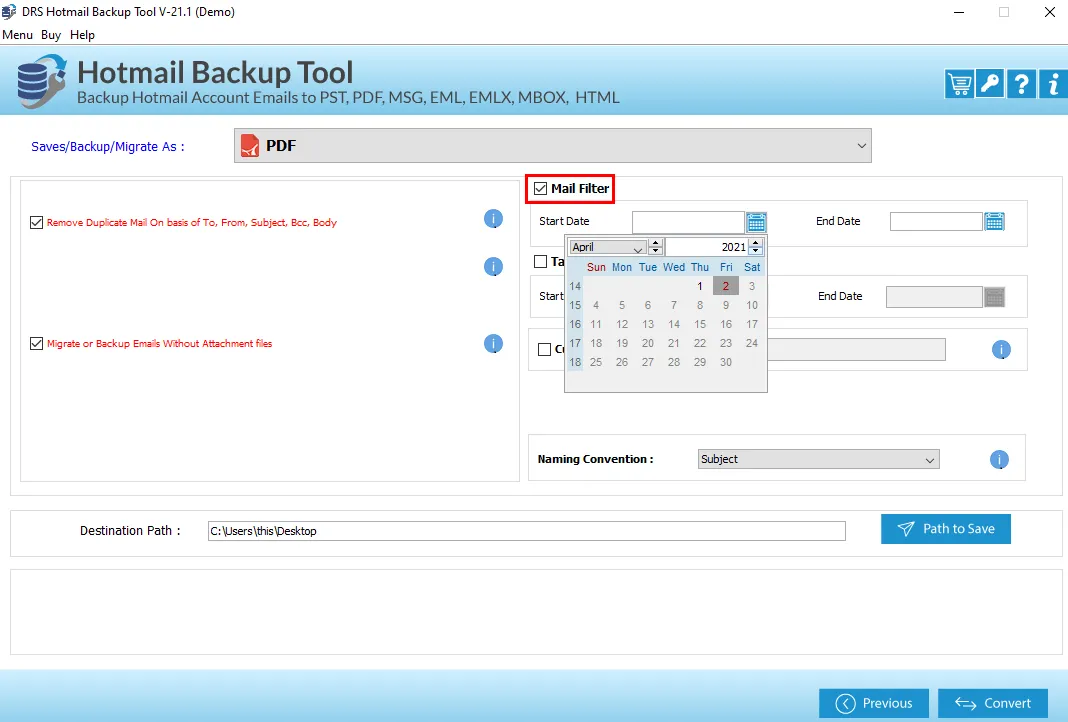1068x722 pixels.
Task: Click the key activation icon
Action: [990, 84]
